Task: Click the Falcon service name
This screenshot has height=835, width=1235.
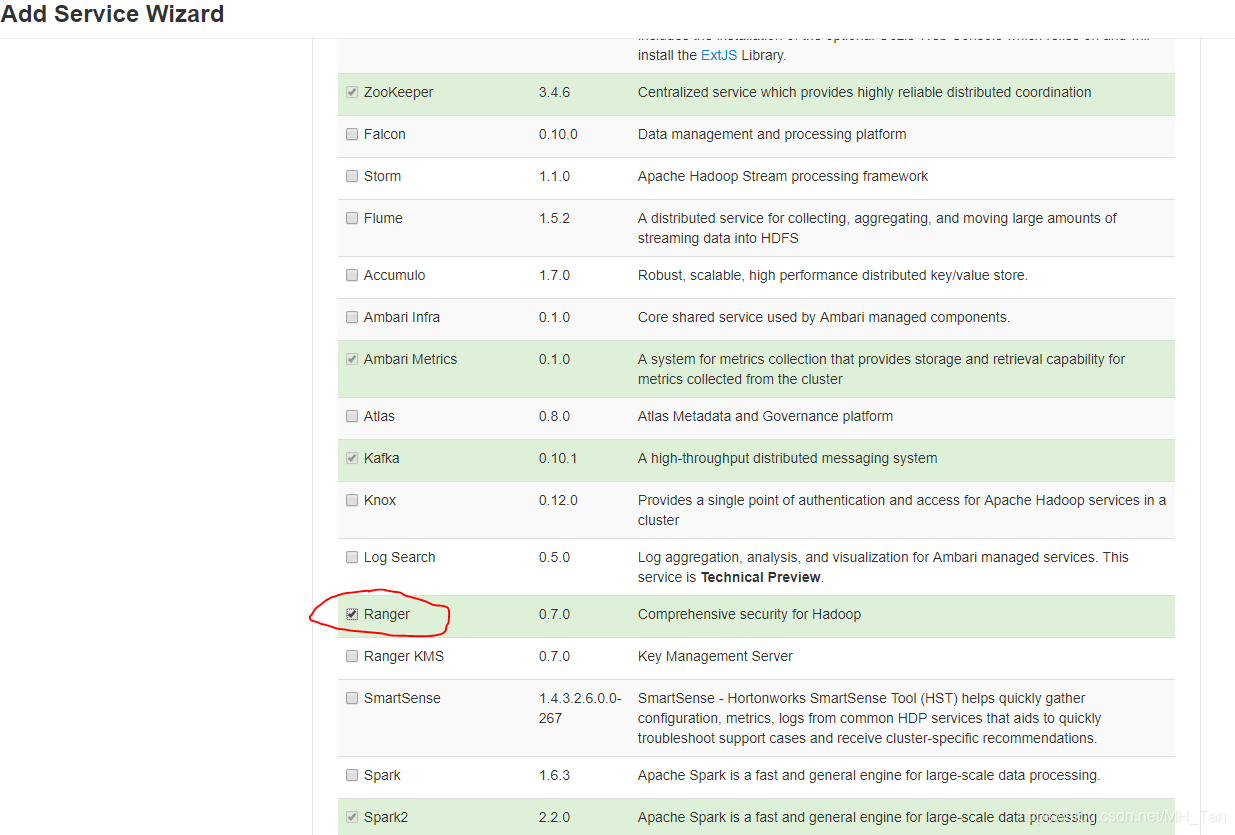Action: [x=385, y=134]
